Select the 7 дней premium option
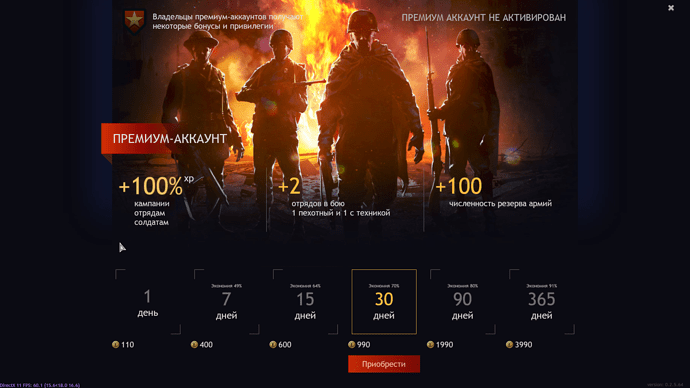690x388 pixels. click(227, 302)
